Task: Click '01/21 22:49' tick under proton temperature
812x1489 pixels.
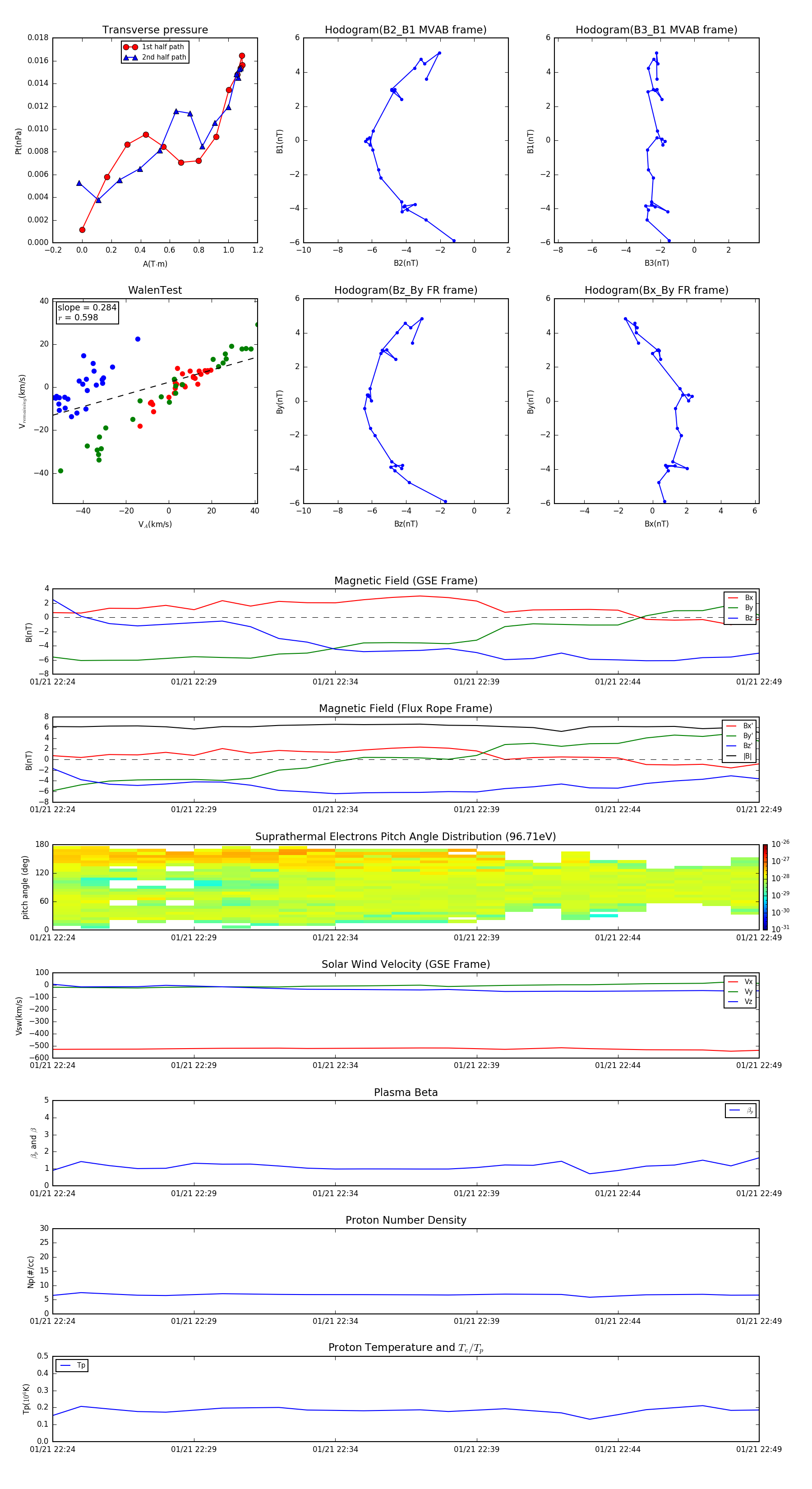Action: tap(759, 1449)
